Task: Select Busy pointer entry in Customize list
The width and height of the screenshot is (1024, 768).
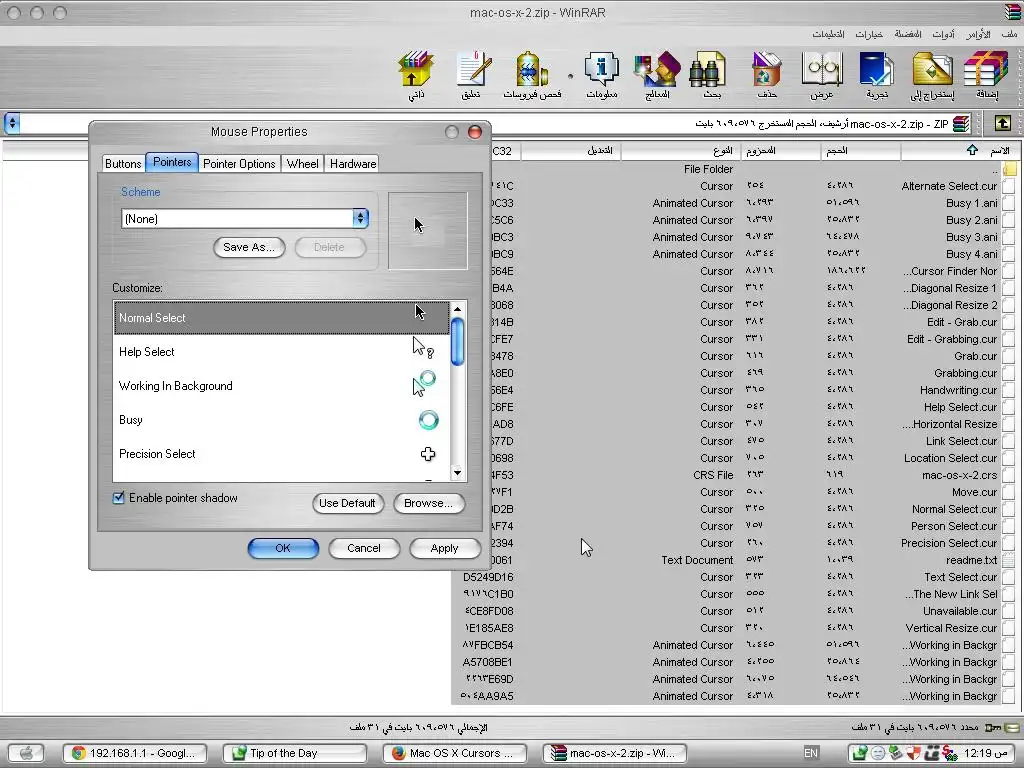Action: [x=281, y=420]
